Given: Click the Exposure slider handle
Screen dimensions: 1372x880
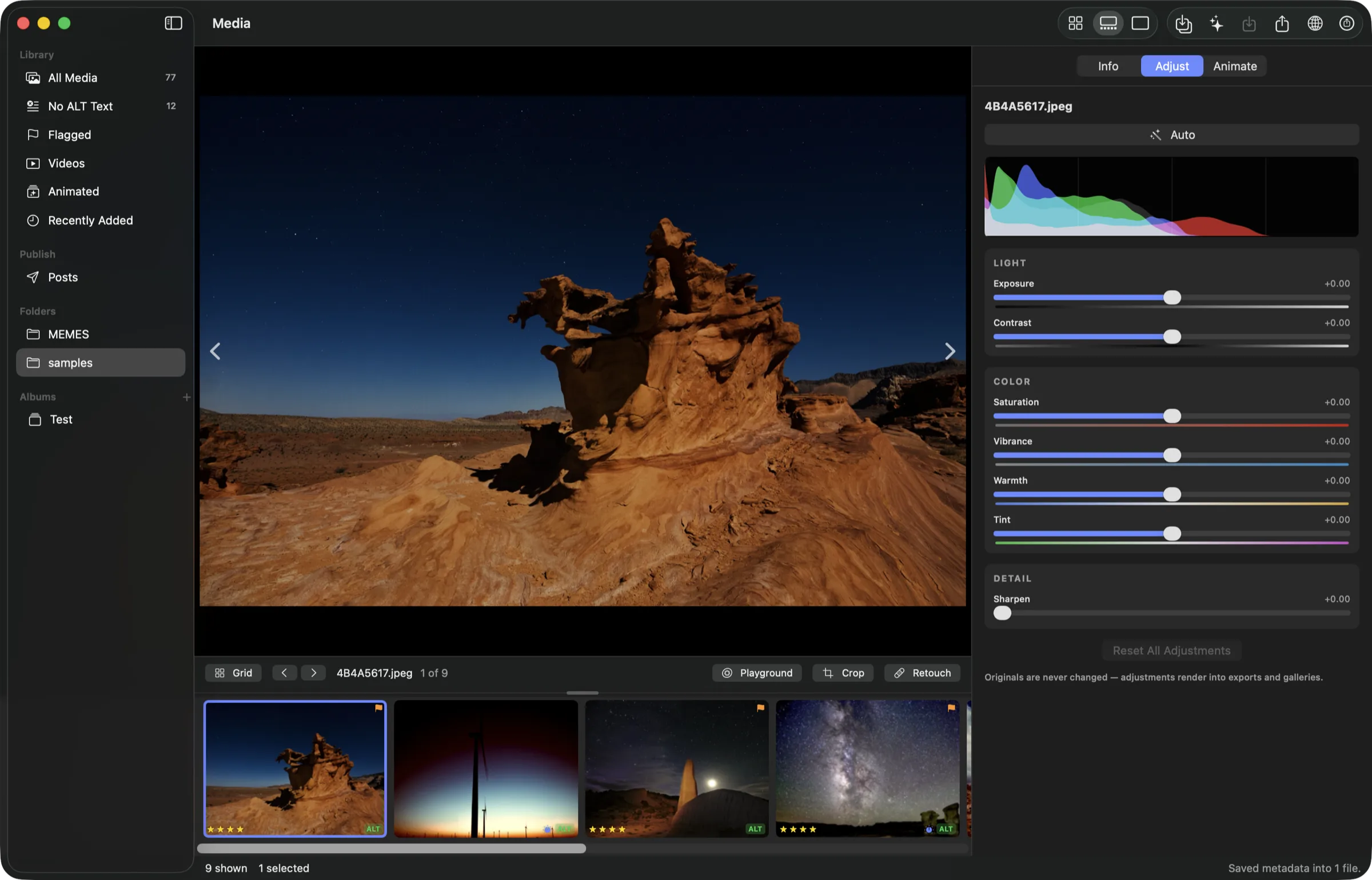Looking at the screenshot, I should [x=1172, y=298].
